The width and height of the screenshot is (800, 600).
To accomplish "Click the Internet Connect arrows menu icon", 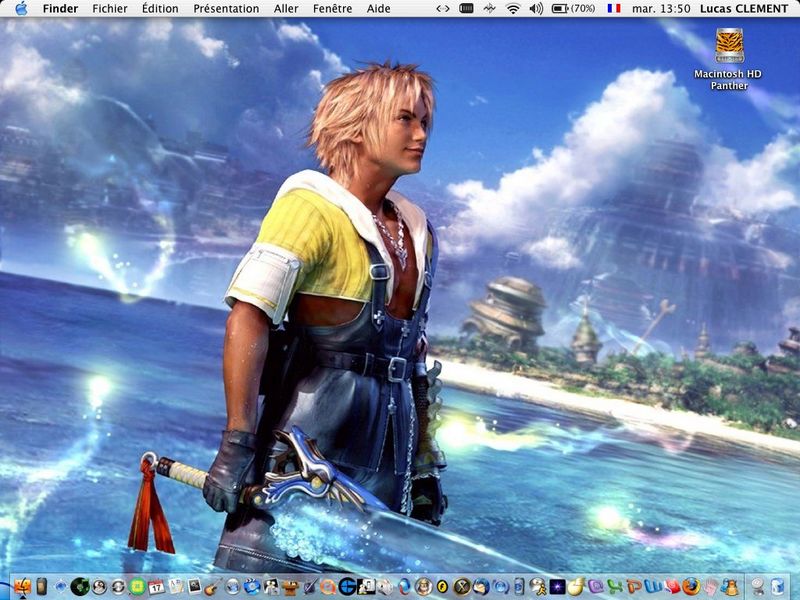I will (442, 8).
